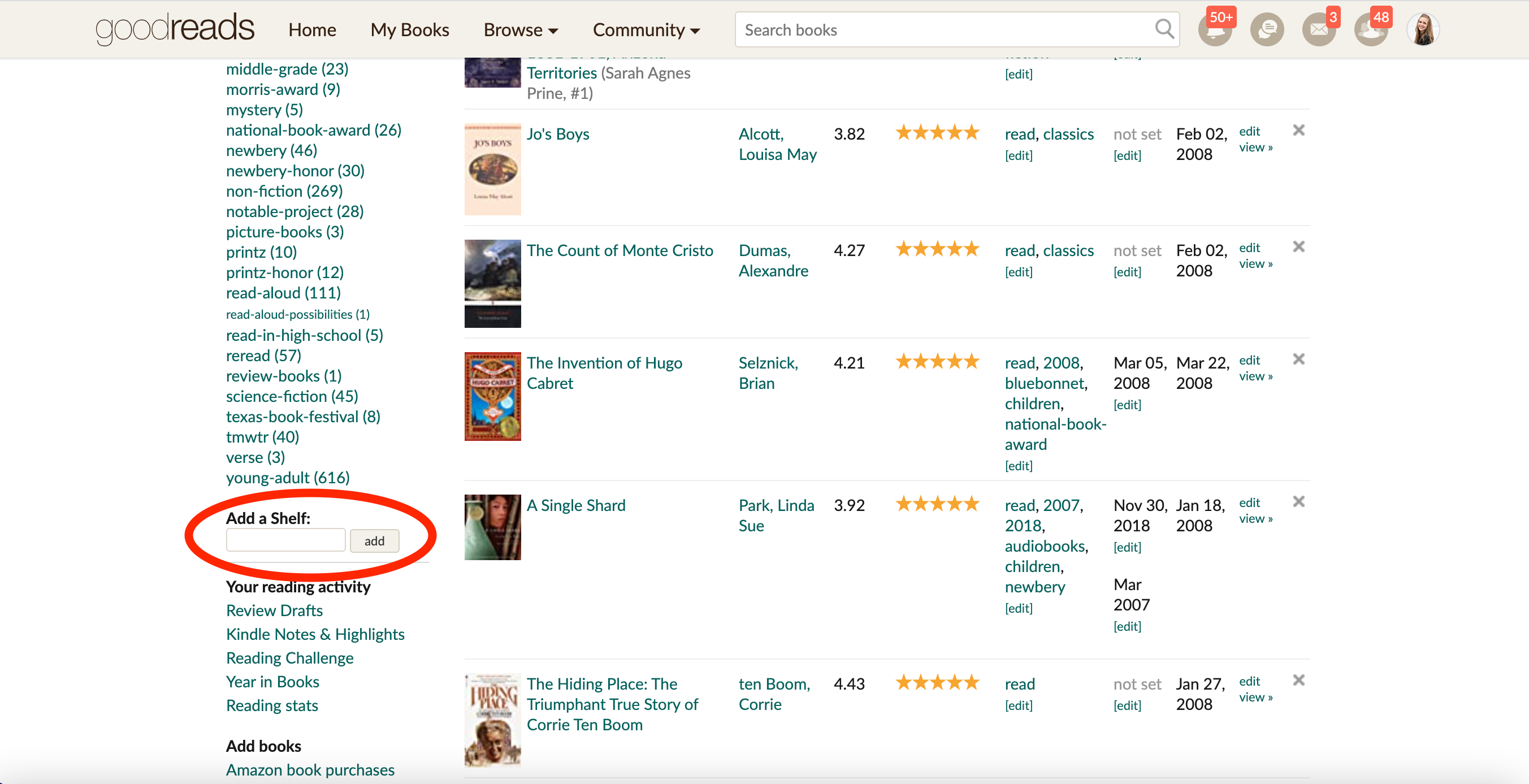The width and height of the screenshot is (1529, 784).
Task: Open the Hugo Cabret cover thumbnail
Action: pos(492,395)
